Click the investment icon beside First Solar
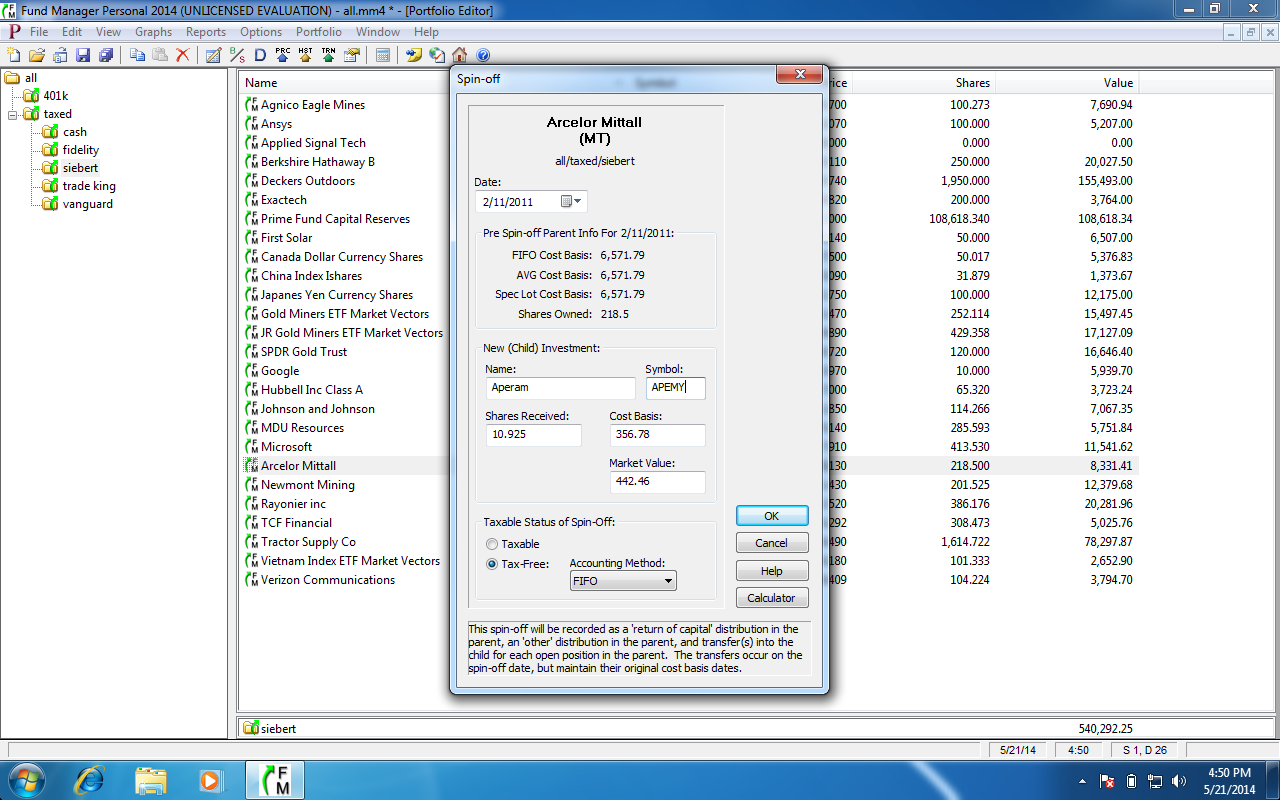The image size is (1280, 800). pos(251,238)
